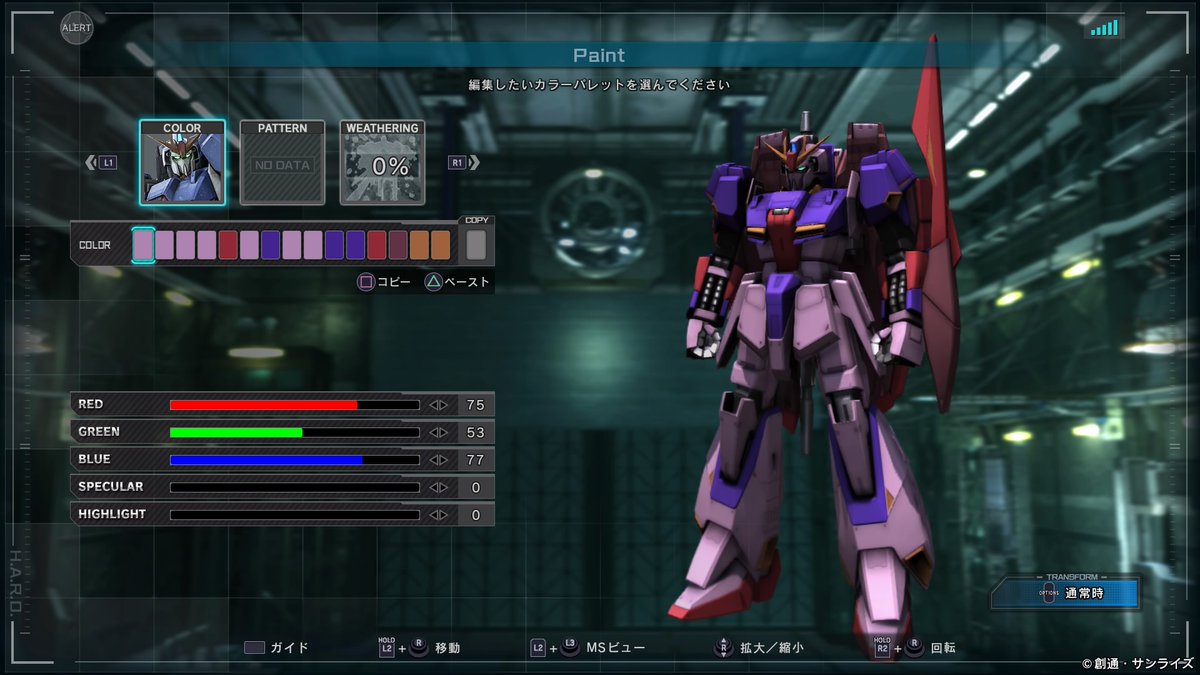Click the ペースト label

(468, 282)
